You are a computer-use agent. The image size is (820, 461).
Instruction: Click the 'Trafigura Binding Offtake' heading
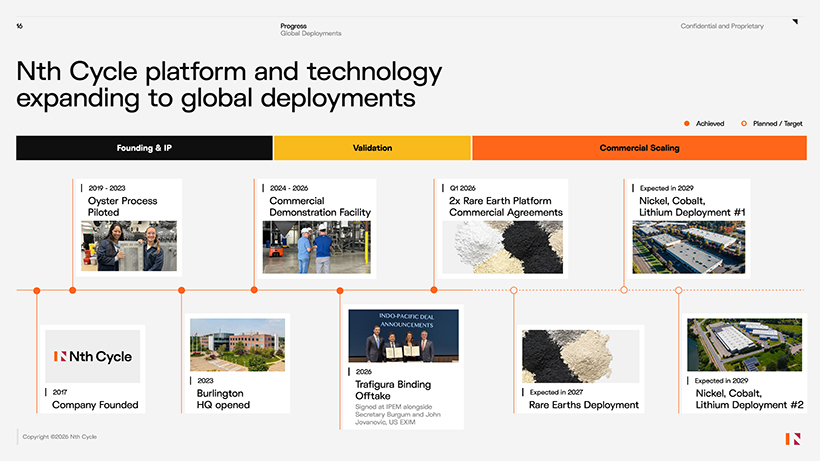[393, 390]
